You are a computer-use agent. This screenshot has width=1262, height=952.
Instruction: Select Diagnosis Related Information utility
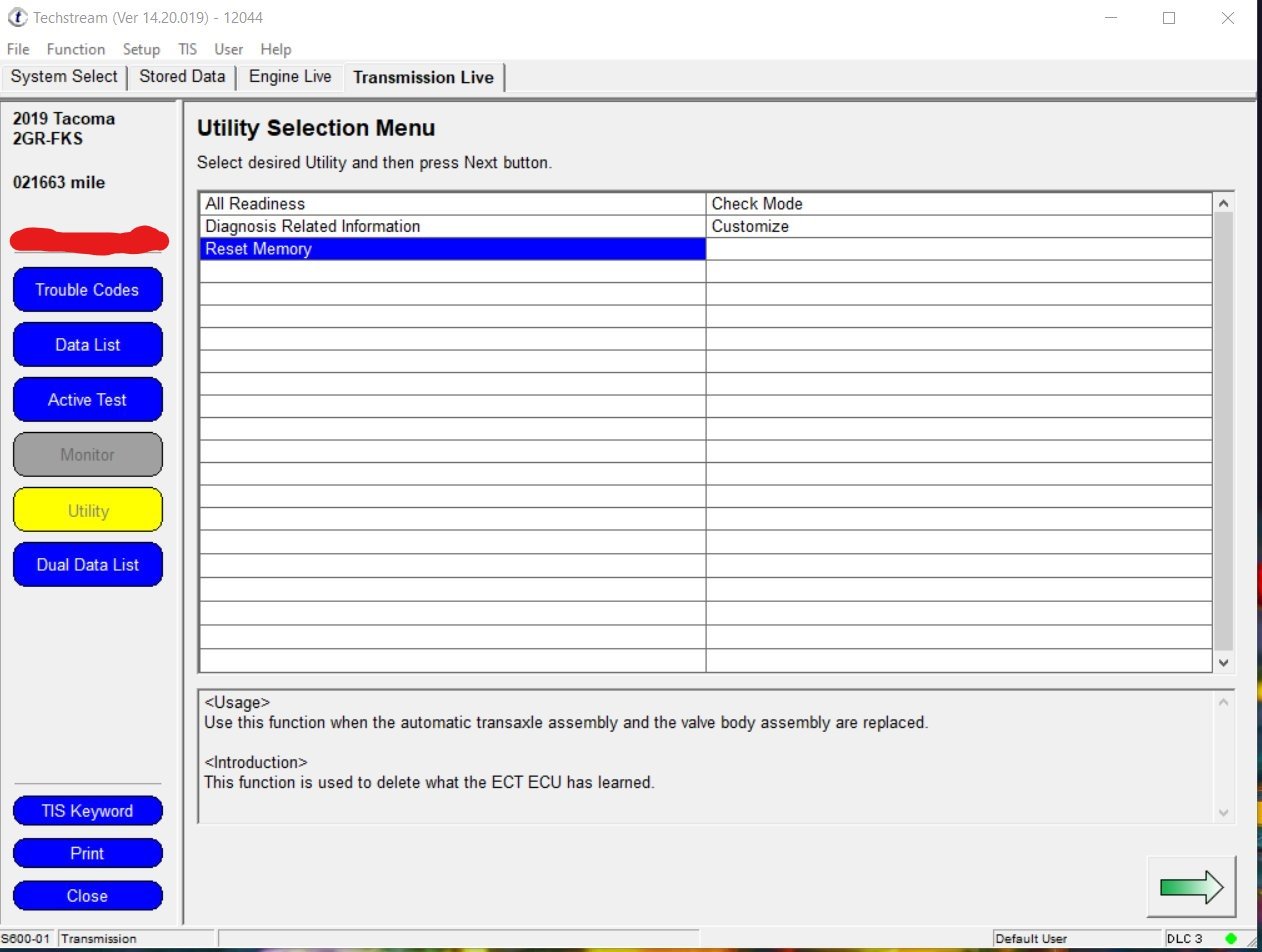453,227
